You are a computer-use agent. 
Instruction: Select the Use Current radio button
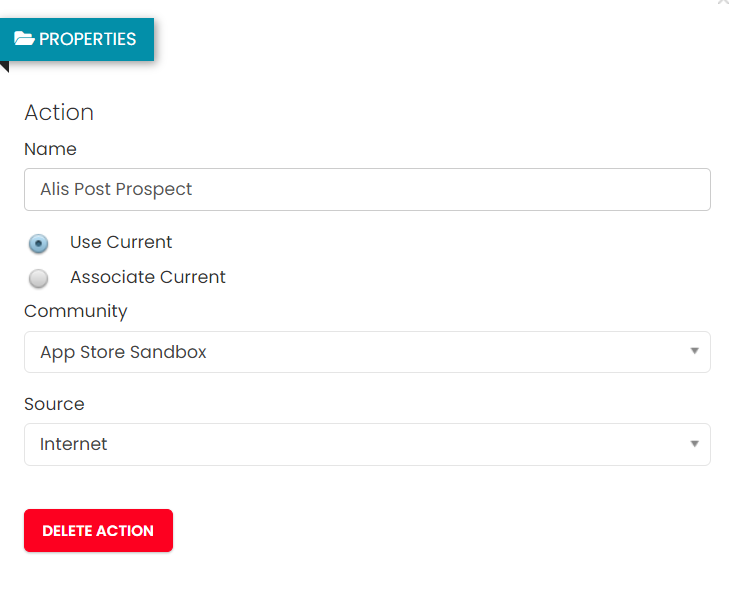[x=39, y=243]
